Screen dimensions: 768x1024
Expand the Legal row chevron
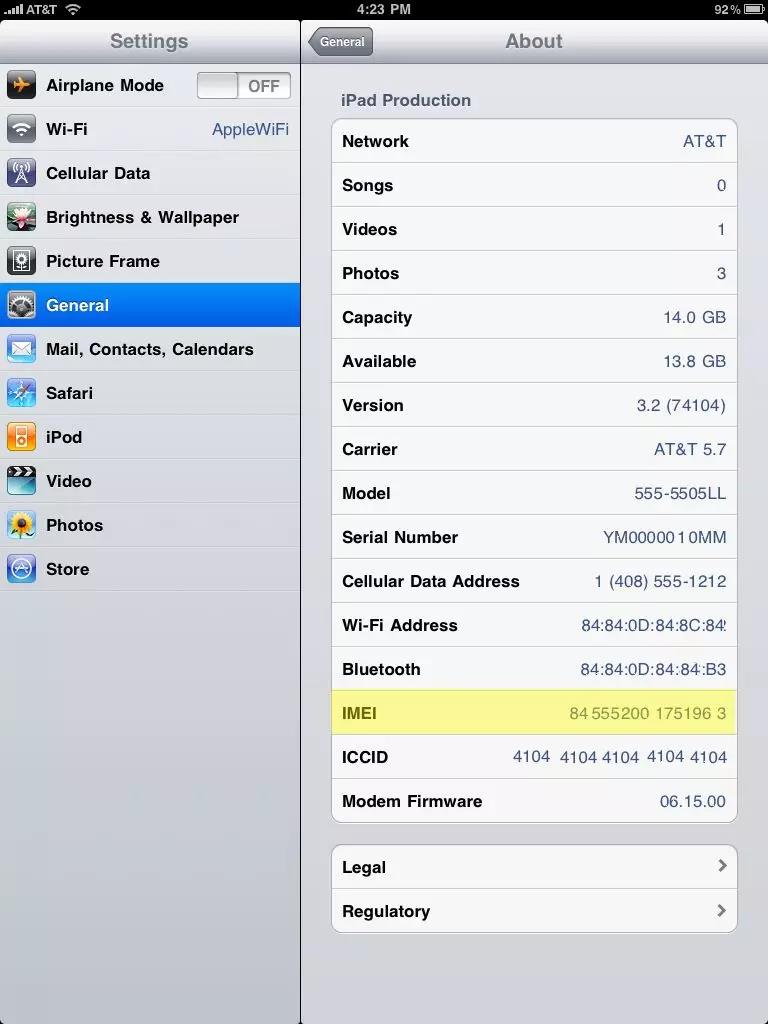pyautogui.click(x=722, y=866)
